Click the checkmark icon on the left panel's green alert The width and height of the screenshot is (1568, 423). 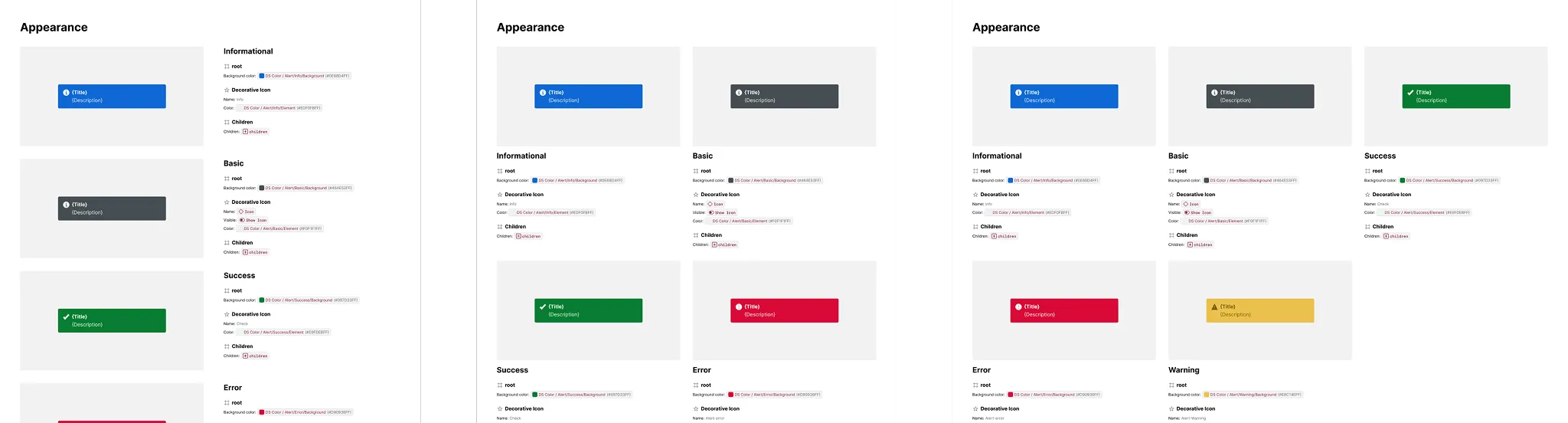pyautogui.click(x=66, y=316)
